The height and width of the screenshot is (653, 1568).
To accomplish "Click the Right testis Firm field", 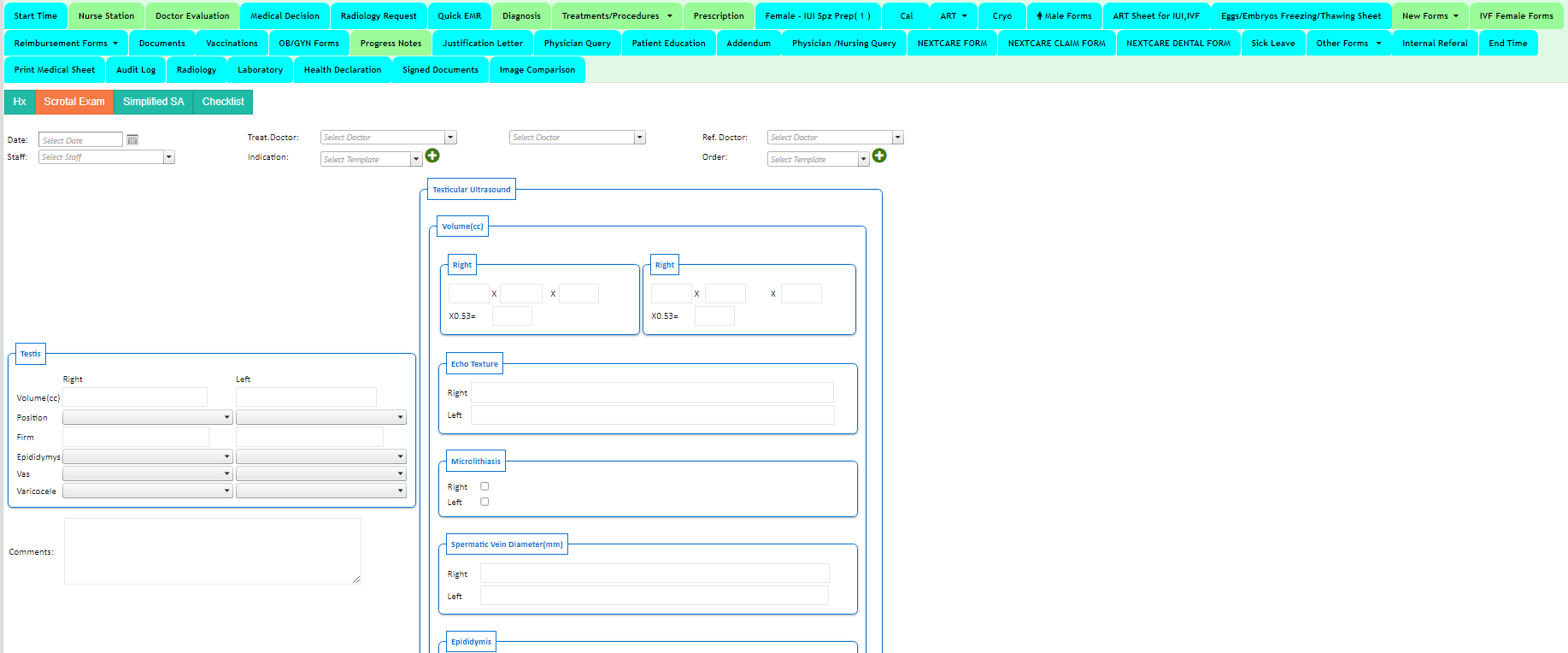I will point(136,437).
